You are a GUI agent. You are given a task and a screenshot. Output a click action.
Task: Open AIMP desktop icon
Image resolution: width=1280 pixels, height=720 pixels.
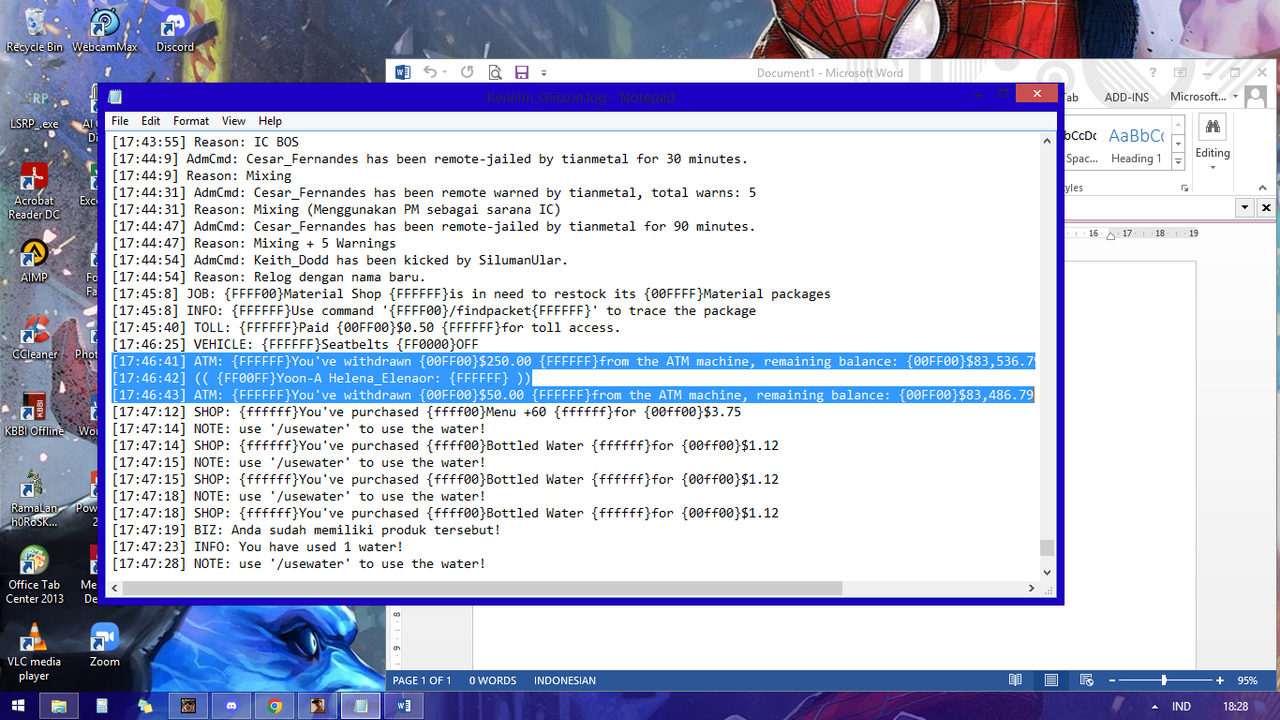(x=34, y=260)
